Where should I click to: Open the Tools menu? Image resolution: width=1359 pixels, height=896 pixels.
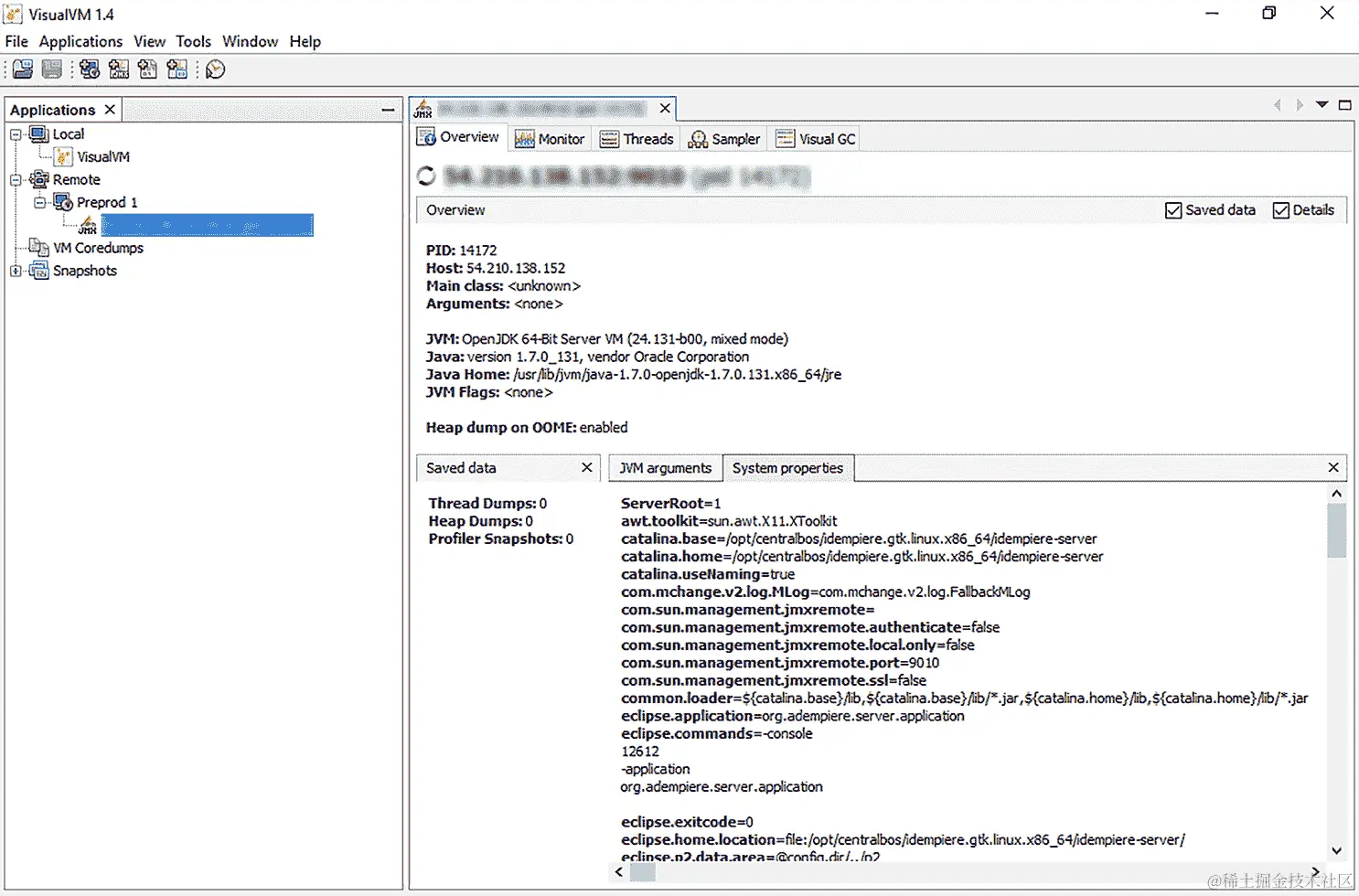point(193,41)
